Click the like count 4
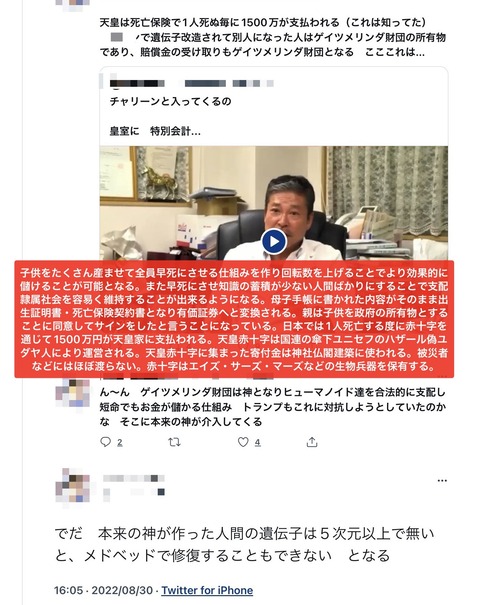 coord(257,443)
